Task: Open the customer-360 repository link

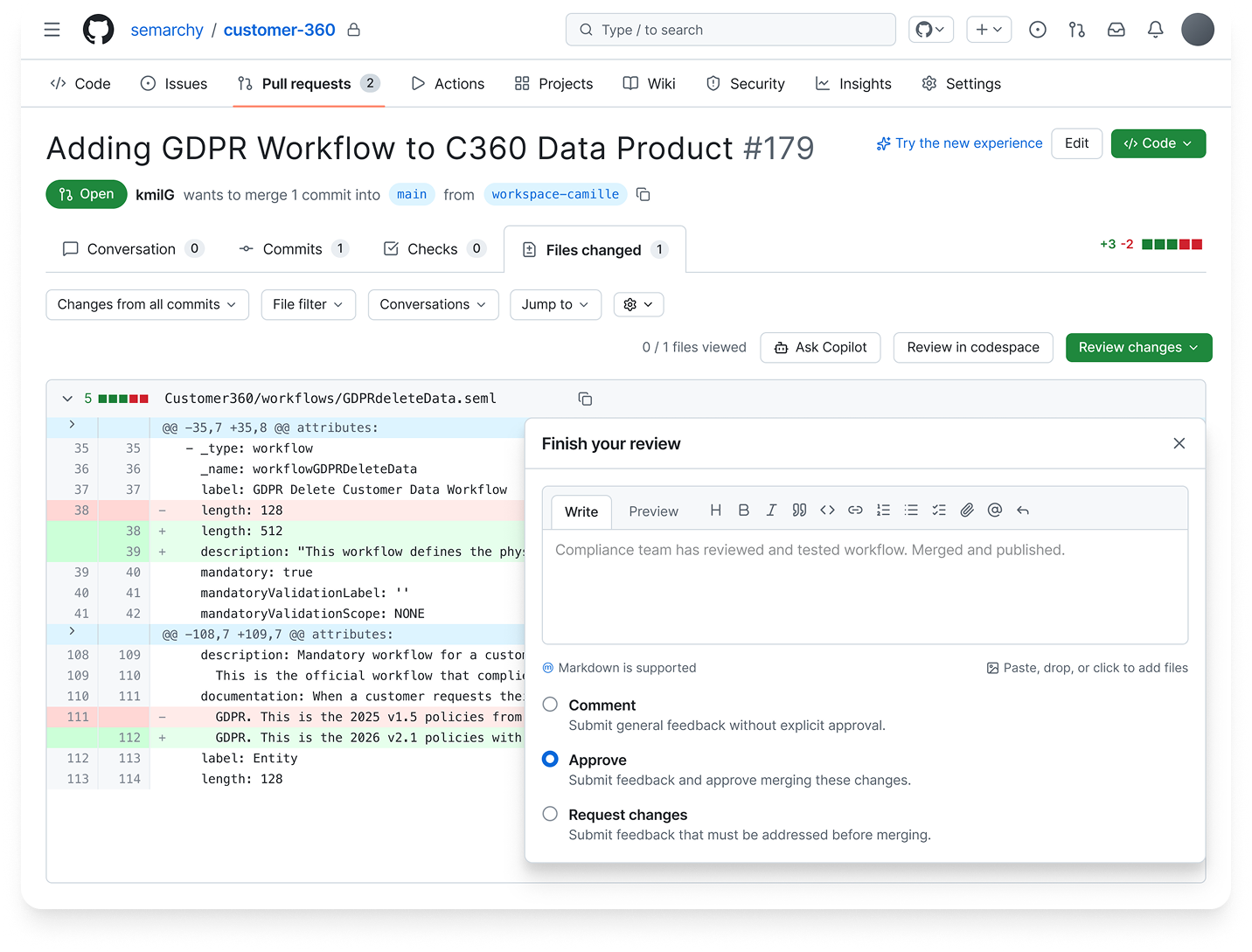Action: [x=279, y=30]
